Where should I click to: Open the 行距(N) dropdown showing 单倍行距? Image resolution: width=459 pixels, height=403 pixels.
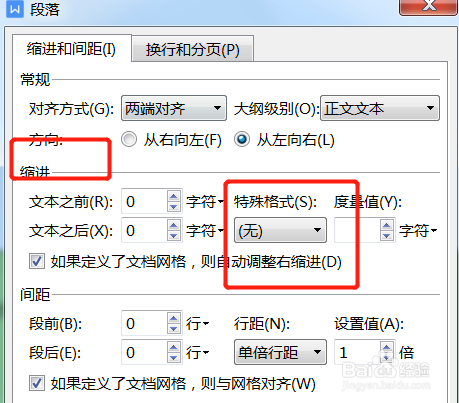[280, 352]
